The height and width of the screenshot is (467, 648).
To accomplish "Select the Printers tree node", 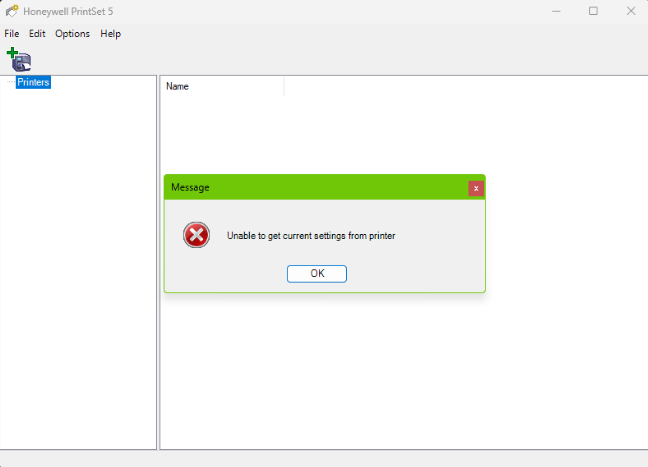I will point(33,82).
